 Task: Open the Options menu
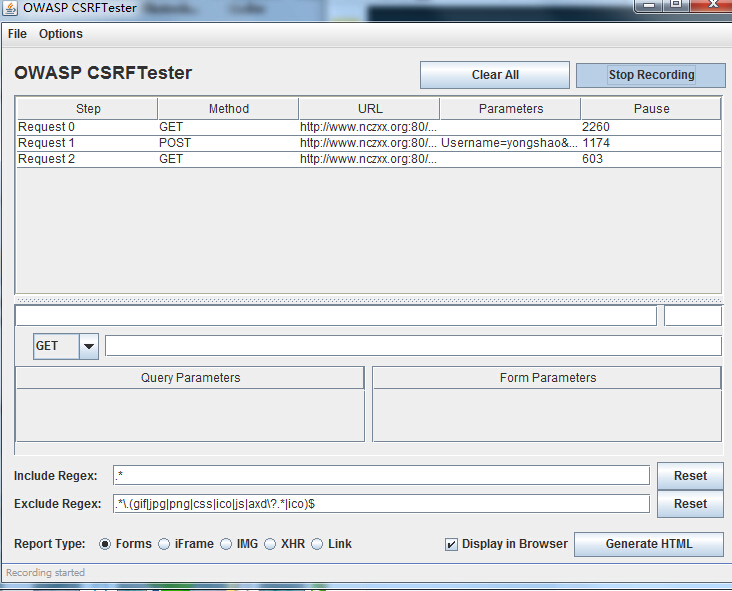(61, 34)
